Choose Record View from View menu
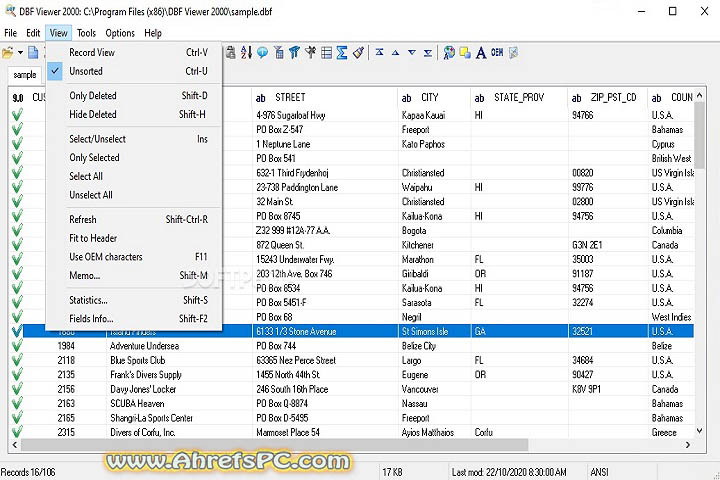This screenshot has width=720, height=480. coord(135,52)
